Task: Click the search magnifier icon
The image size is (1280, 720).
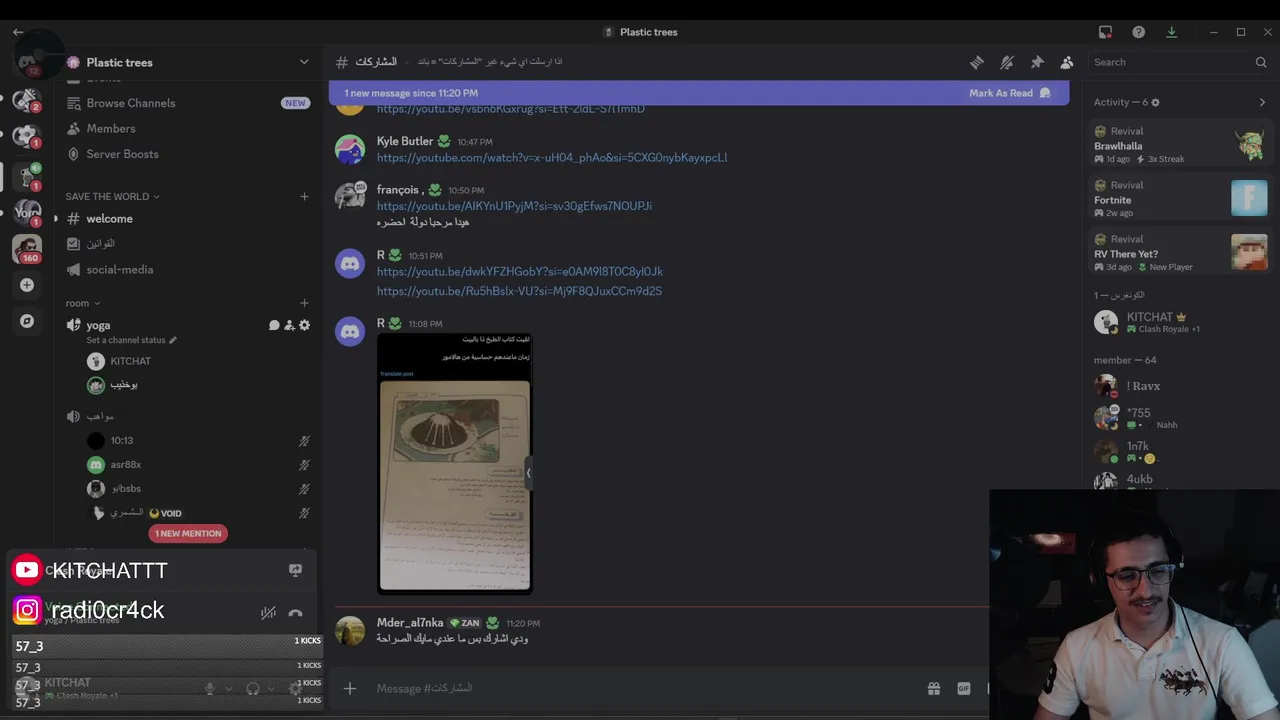Action: pyautogui.click(x=1261, y=62)
